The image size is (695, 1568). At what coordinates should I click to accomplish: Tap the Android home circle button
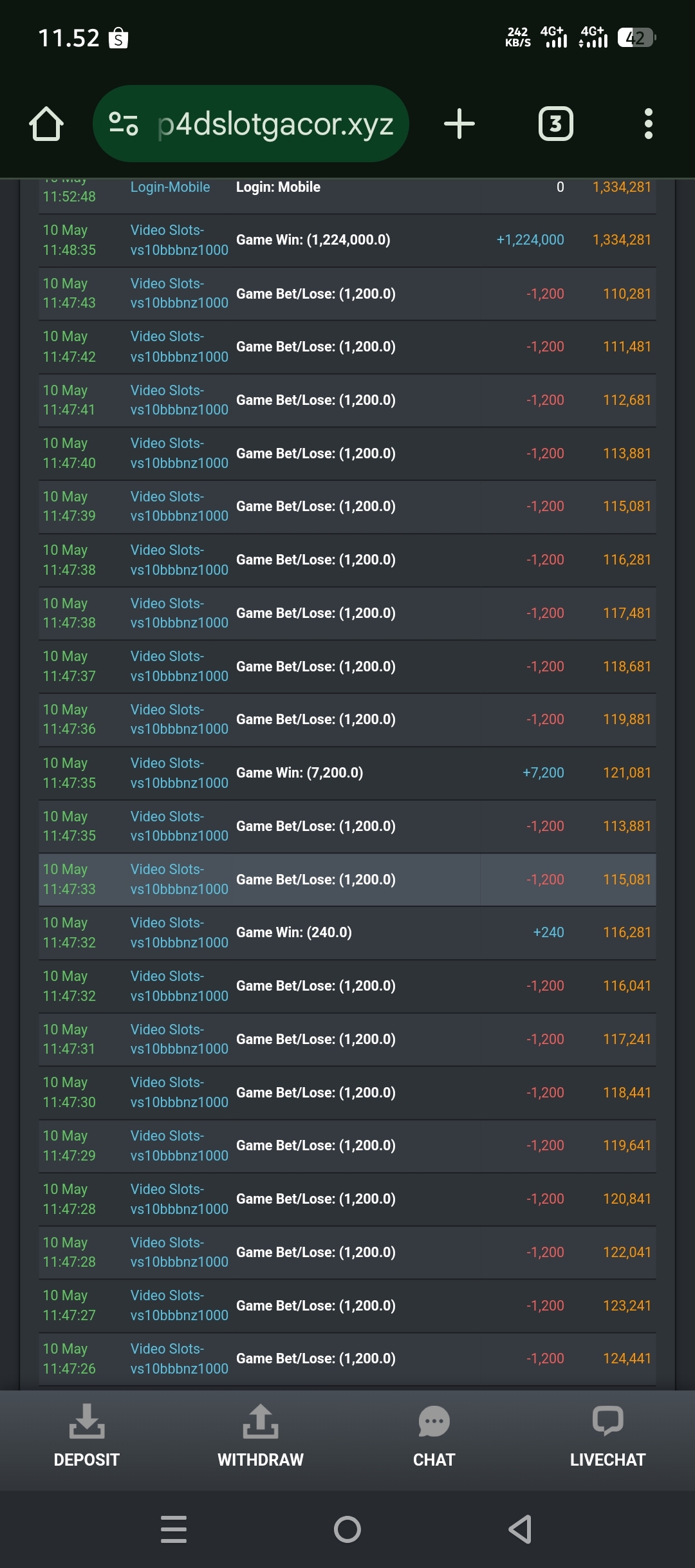pos(347,1529)
